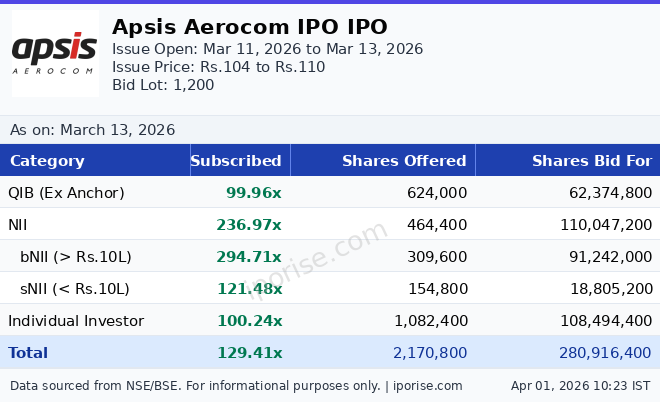Click the Apsis Aerocom logo

pos(55,53)
